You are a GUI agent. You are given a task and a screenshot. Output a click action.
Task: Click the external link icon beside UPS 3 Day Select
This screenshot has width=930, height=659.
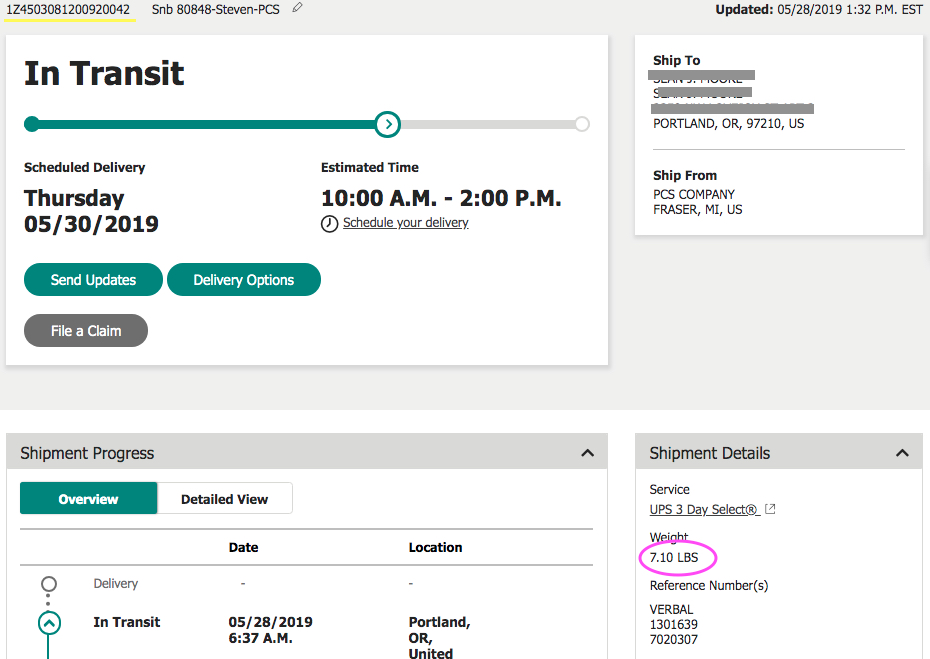point(770,509)
